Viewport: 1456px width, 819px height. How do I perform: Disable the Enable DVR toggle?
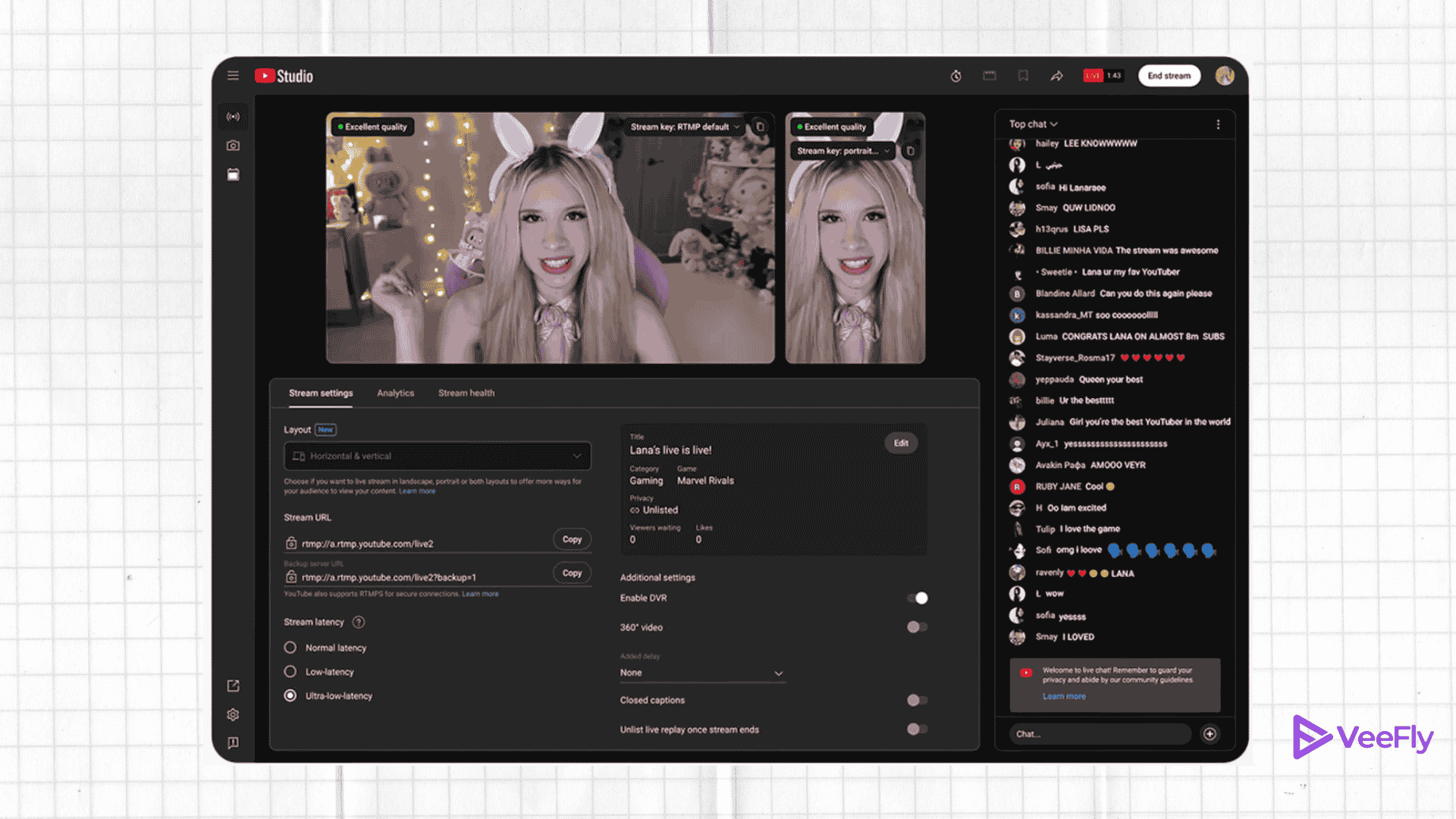pyautogui.click(x=918, y=598)
